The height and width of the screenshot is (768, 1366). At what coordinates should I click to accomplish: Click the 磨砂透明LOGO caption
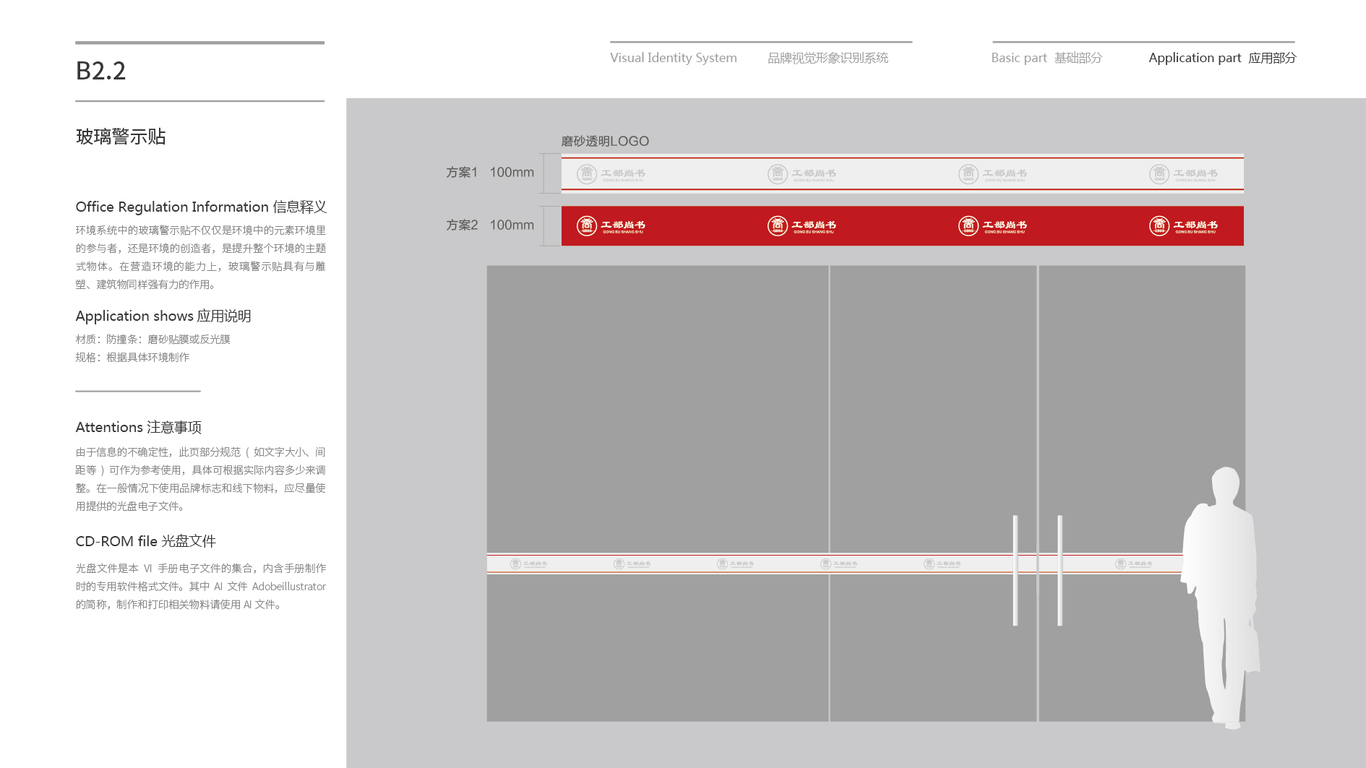605,141
